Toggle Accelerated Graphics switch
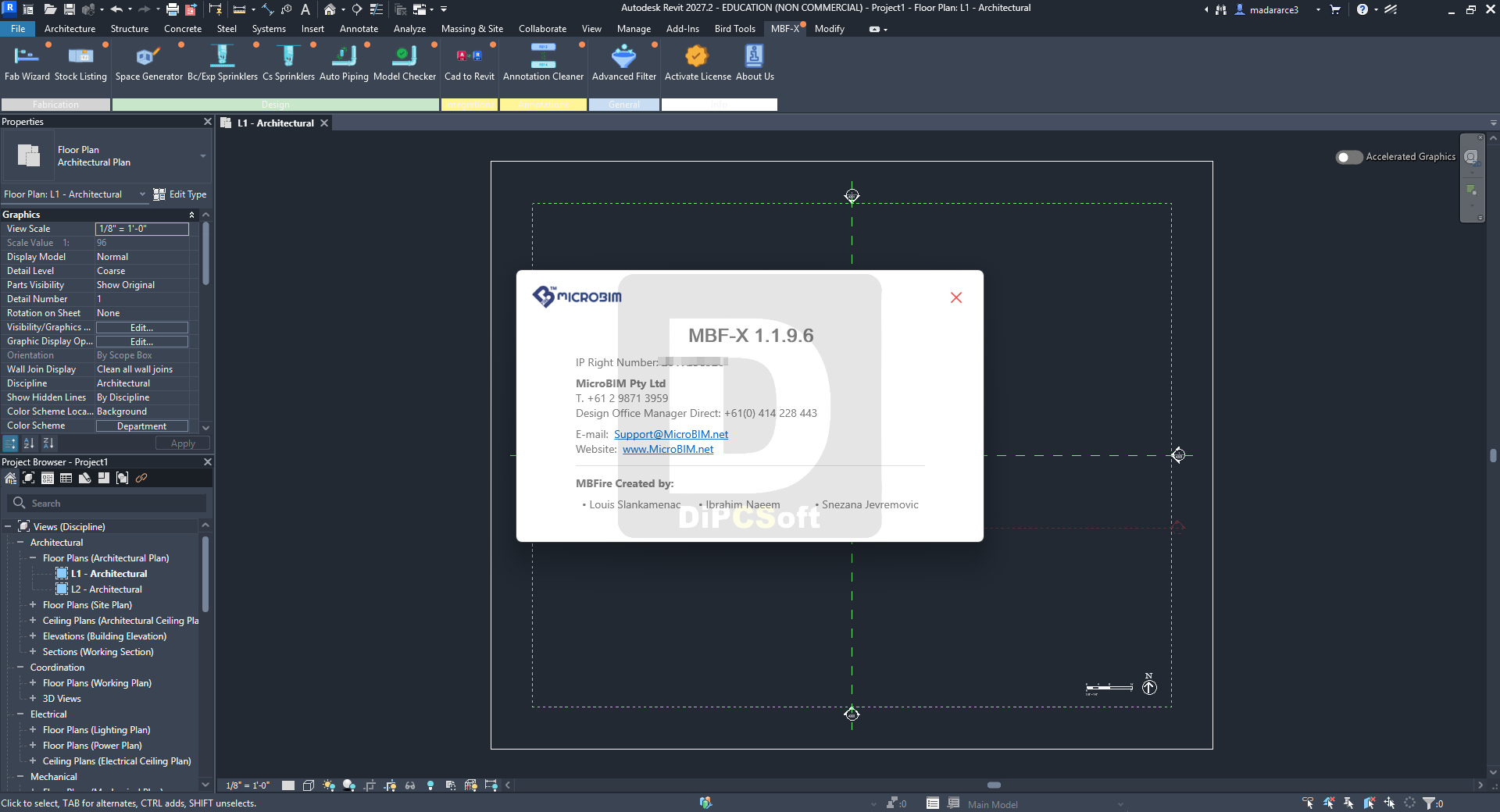The width and height of the screenshot is (1500, 812). (x=1348, y=157)
